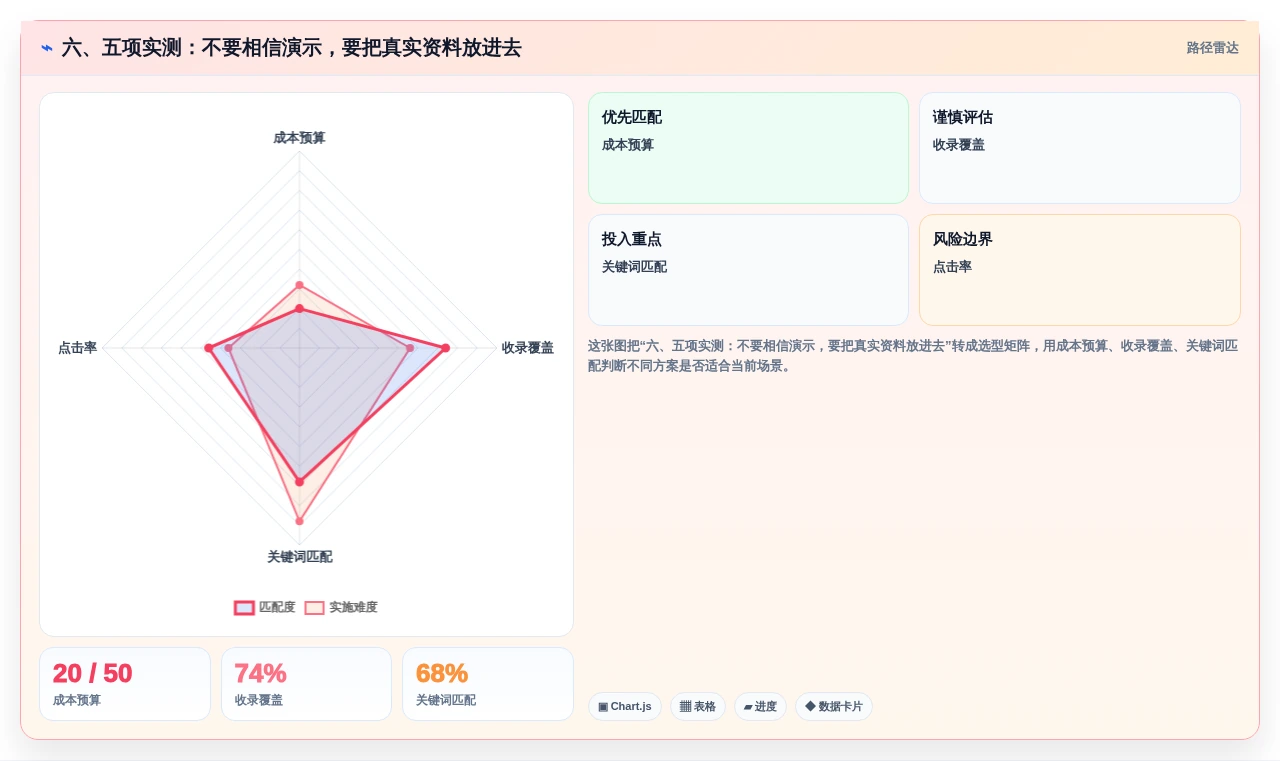Click the 点击率 radar axis label
This screenshot has height=761, width=1280.
[x=77, y=348]
